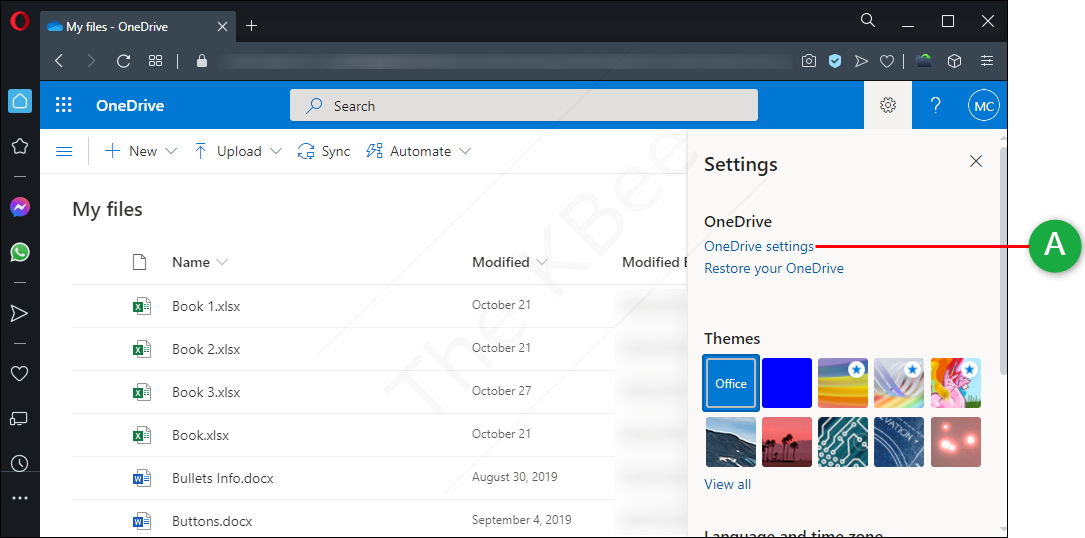This screenshot has width=1085, height=538.
Task: Click View all themes link
Action: click(727, 484)
